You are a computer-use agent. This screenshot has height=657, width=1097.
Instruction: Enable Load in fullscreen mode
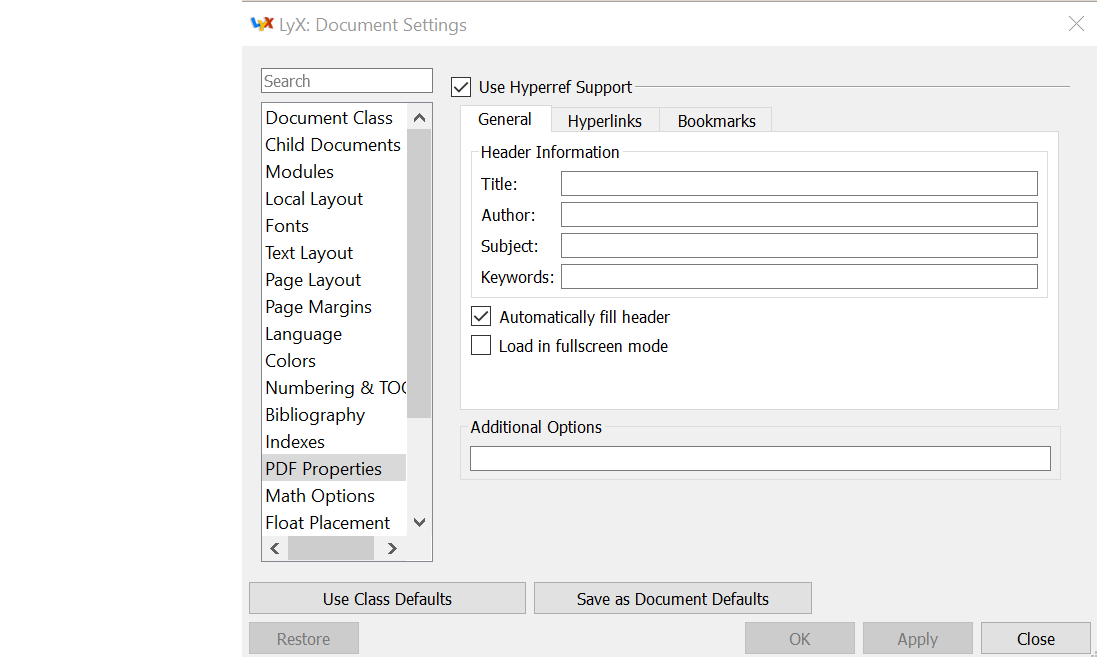[x=481, y=346]
